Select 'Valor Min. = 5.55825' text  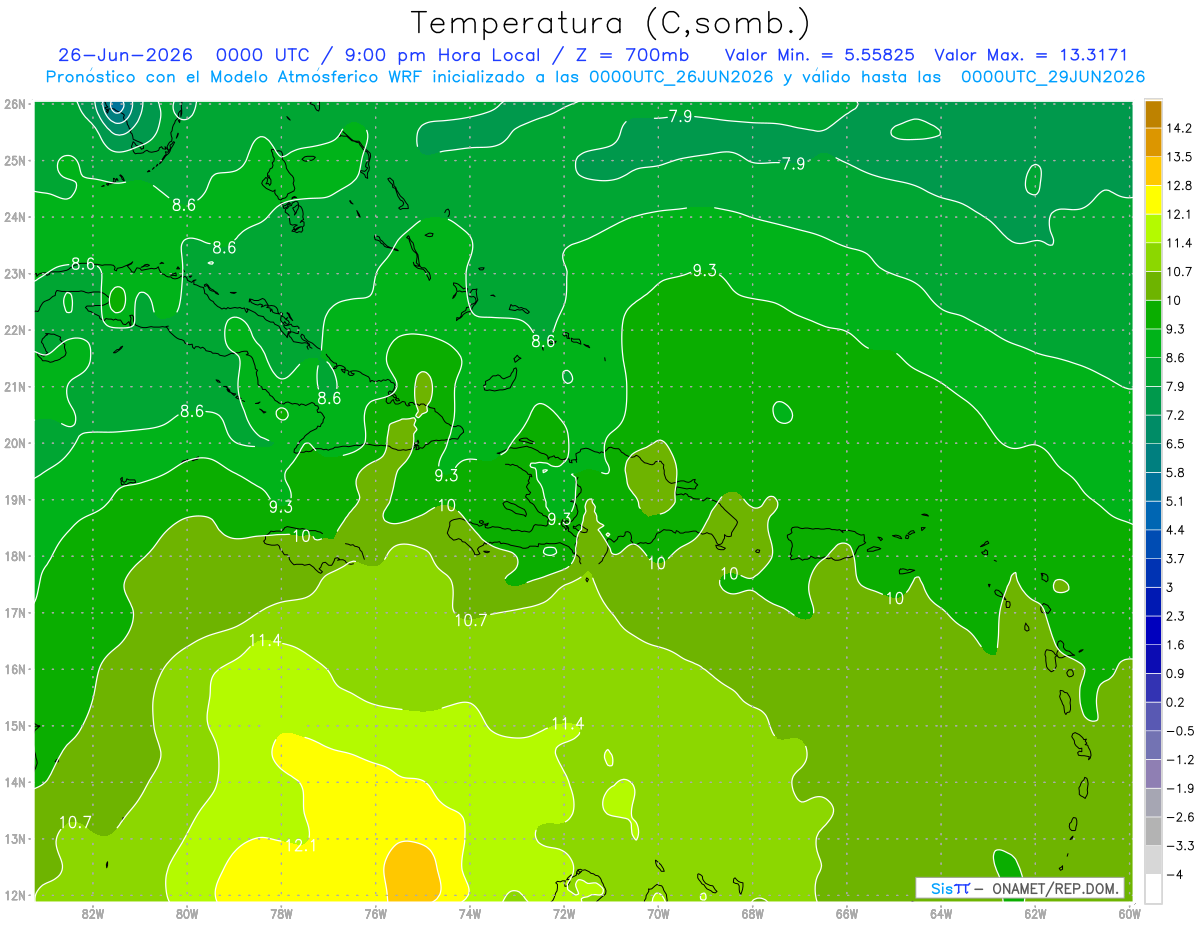click(x=819, y=56)
